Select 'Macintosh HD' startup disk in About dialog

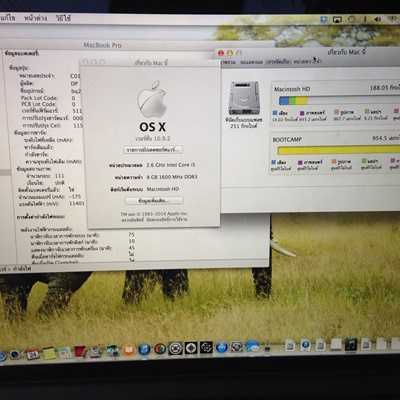point(163,189)
